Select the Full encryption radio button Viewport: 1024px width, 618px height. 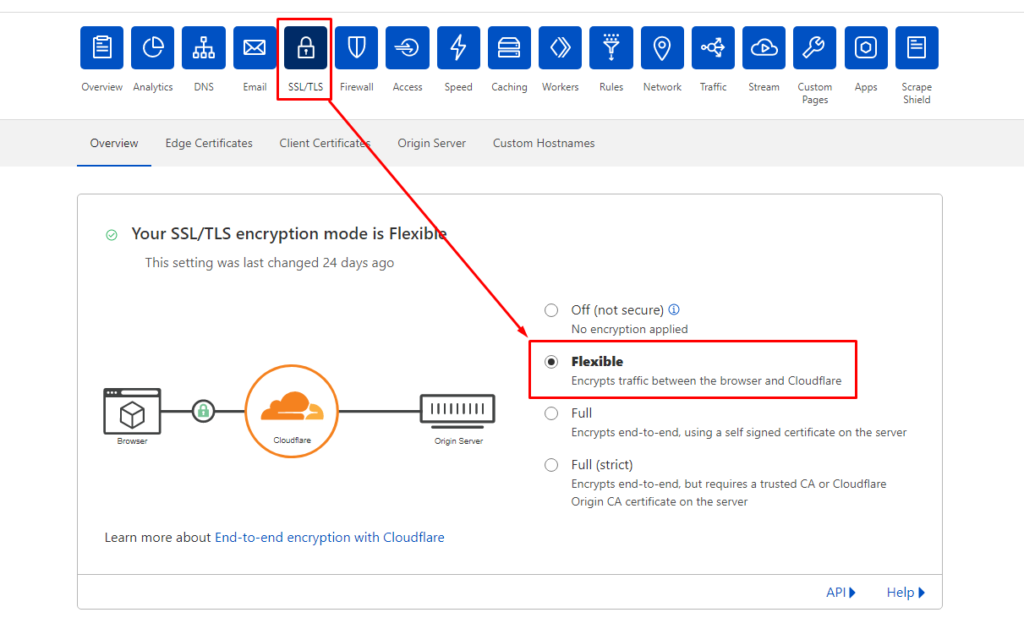coord(551,414)
